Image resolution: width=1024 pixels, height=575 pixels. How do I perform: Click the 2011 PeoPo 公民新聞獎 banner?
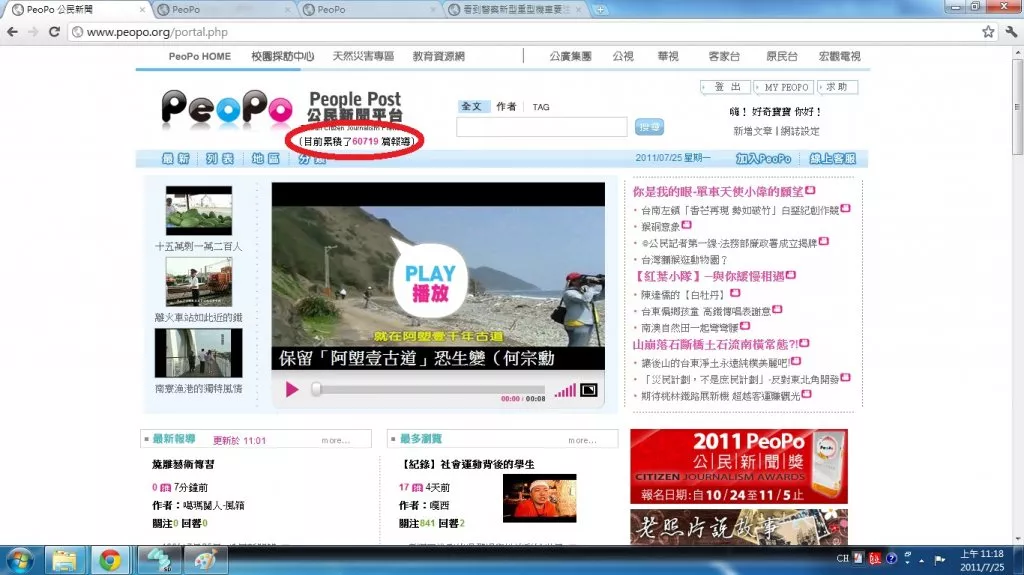[739, 466]
